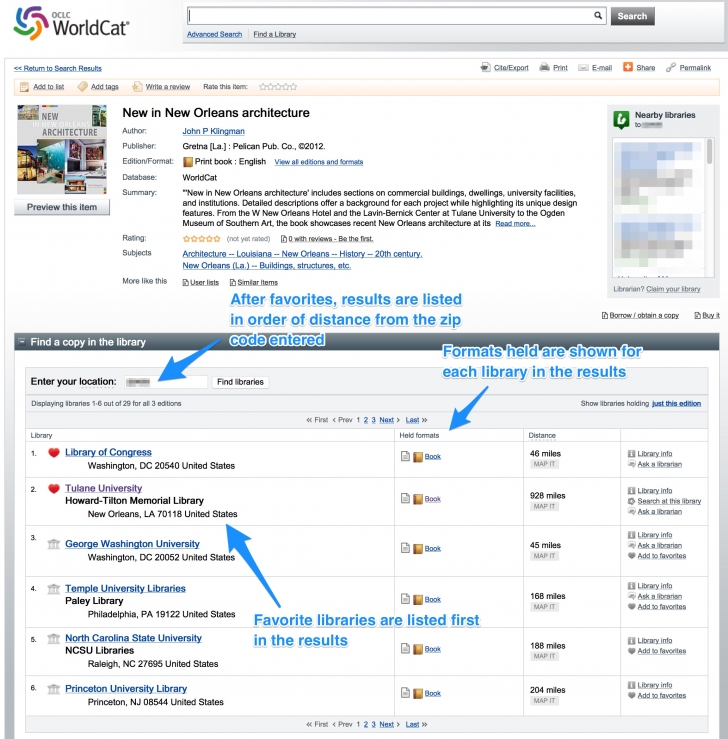Click Book link in George Washington University row
728x739 pixels.
pyautogui.click(x=433, y=549)
